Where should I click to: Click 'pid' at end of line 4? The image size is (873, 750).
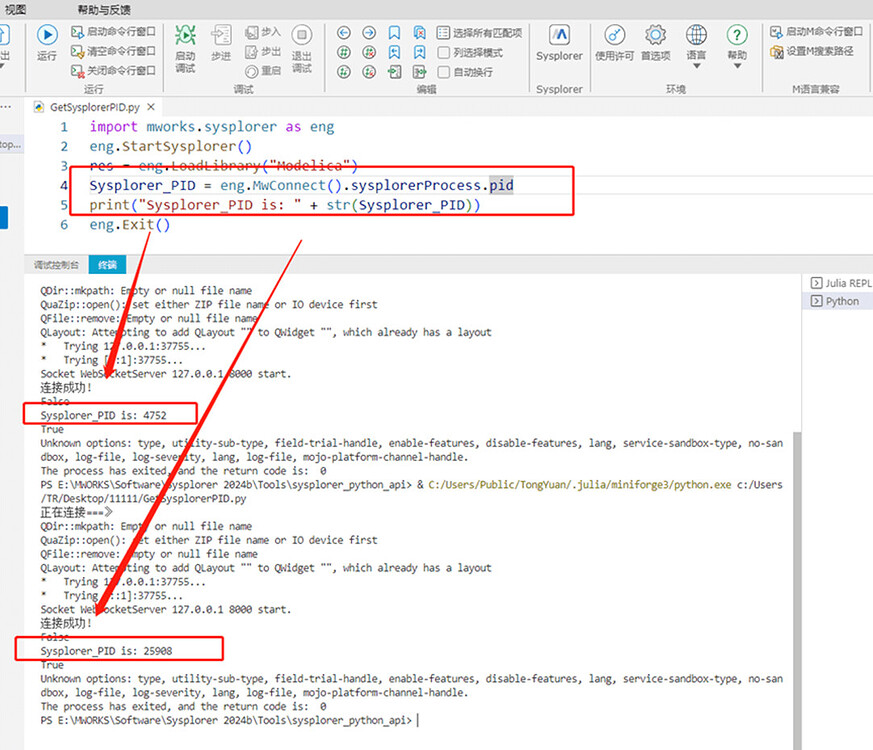[501, 185]
